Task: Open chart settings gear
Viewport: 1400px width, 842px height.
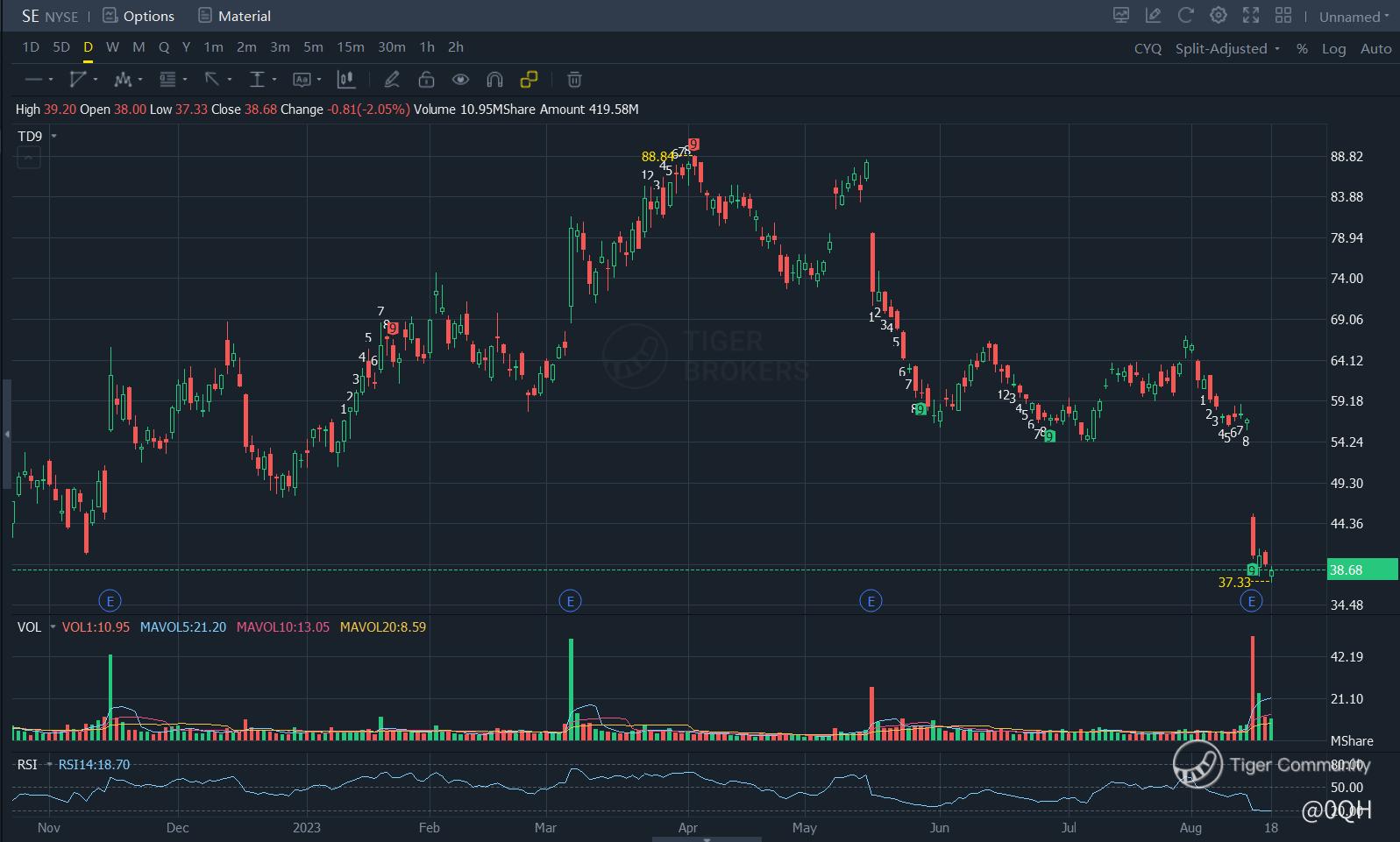Action: 1219,16
